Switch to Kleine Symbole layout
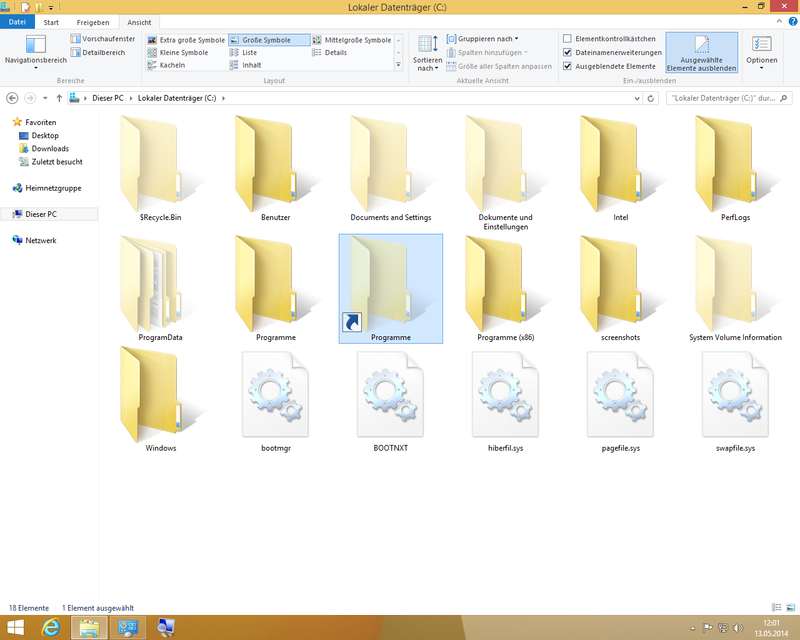The height and width of the screenshot is (640, 800). [x=178, y=53]
